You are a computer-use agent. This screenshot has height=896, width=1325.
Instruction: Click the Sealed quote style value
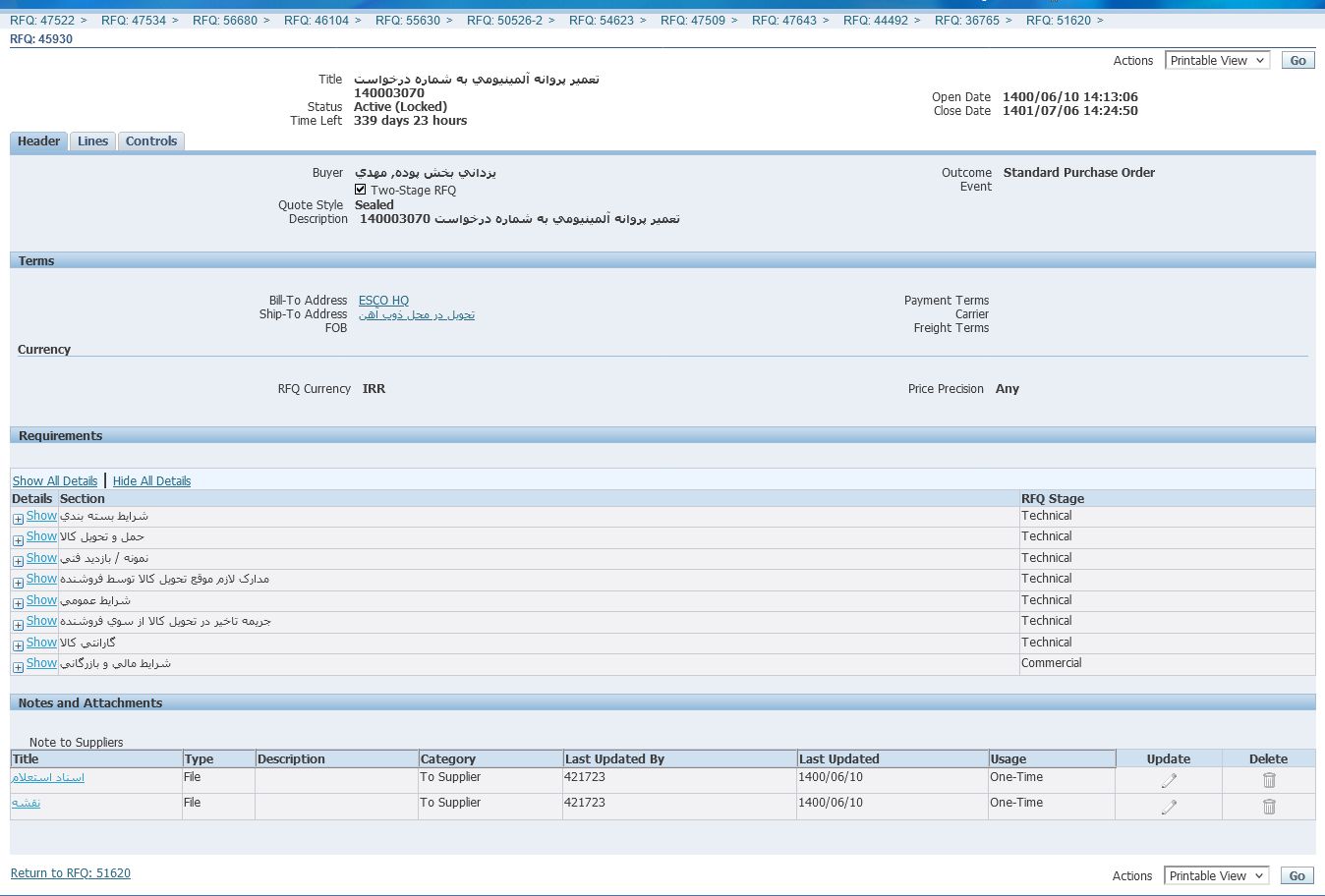374,205
